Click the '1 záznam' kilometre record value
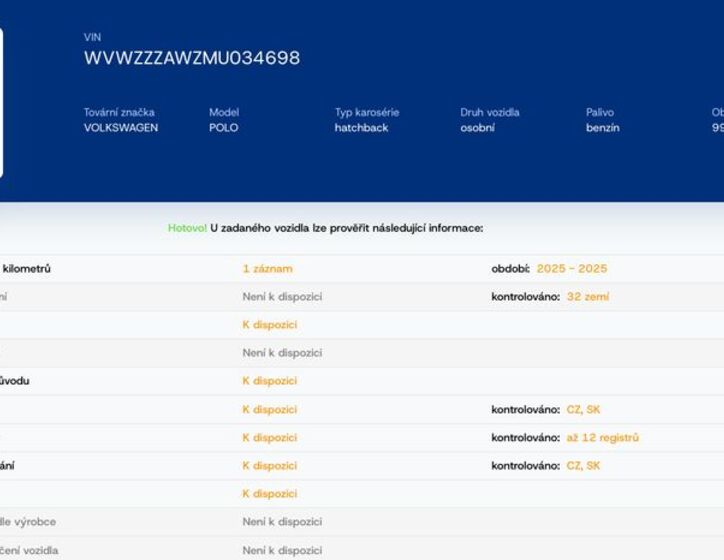Image resolution: width=724 pixels, height=560 pixels. 267,269
